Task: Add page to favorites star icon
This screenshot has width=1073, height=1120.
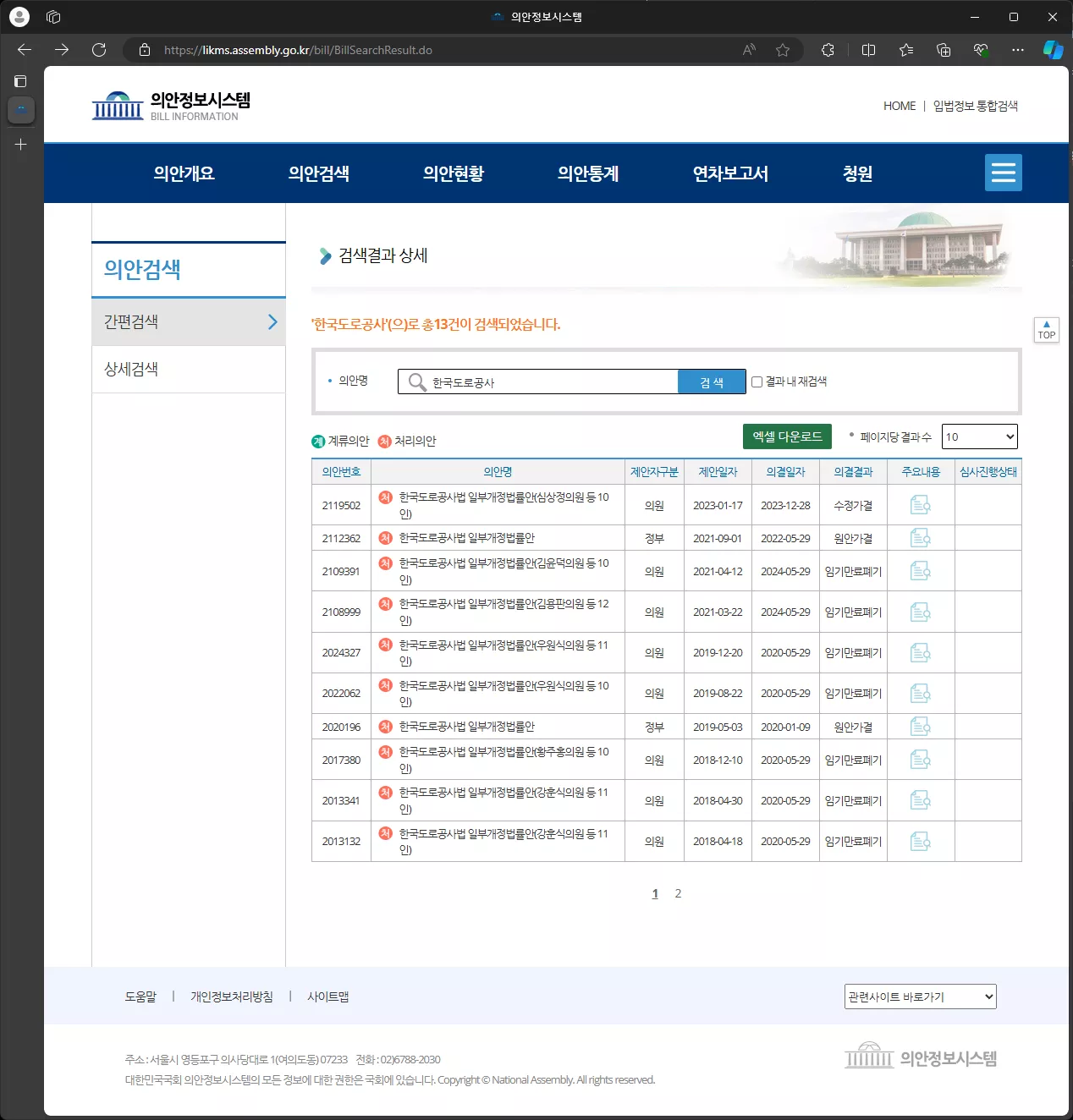Action: click(783, 50)
